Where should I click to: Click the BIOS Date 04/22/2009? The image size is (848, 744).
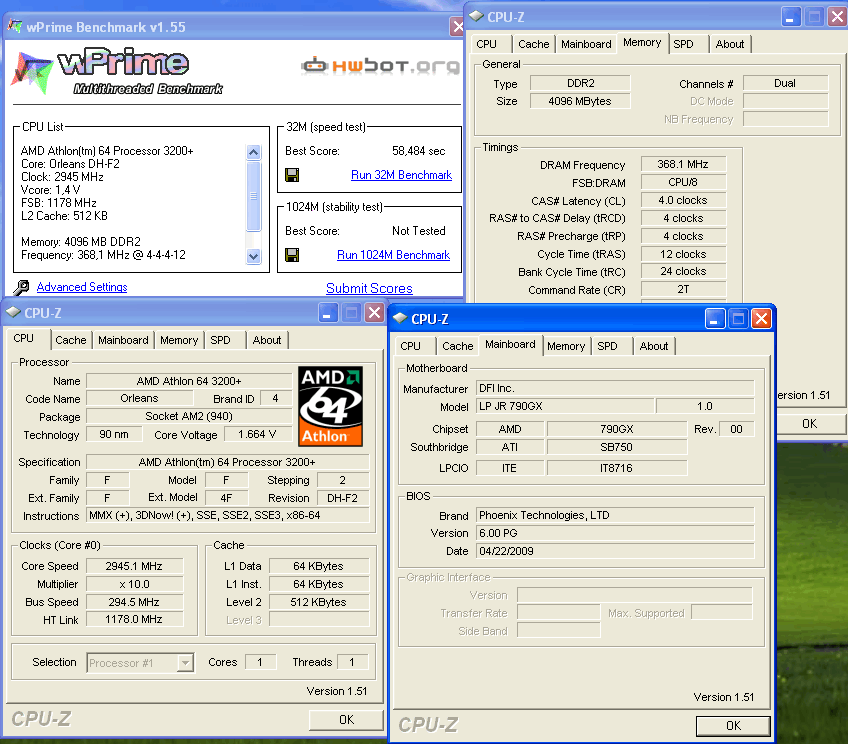click(x=615, y=551)
